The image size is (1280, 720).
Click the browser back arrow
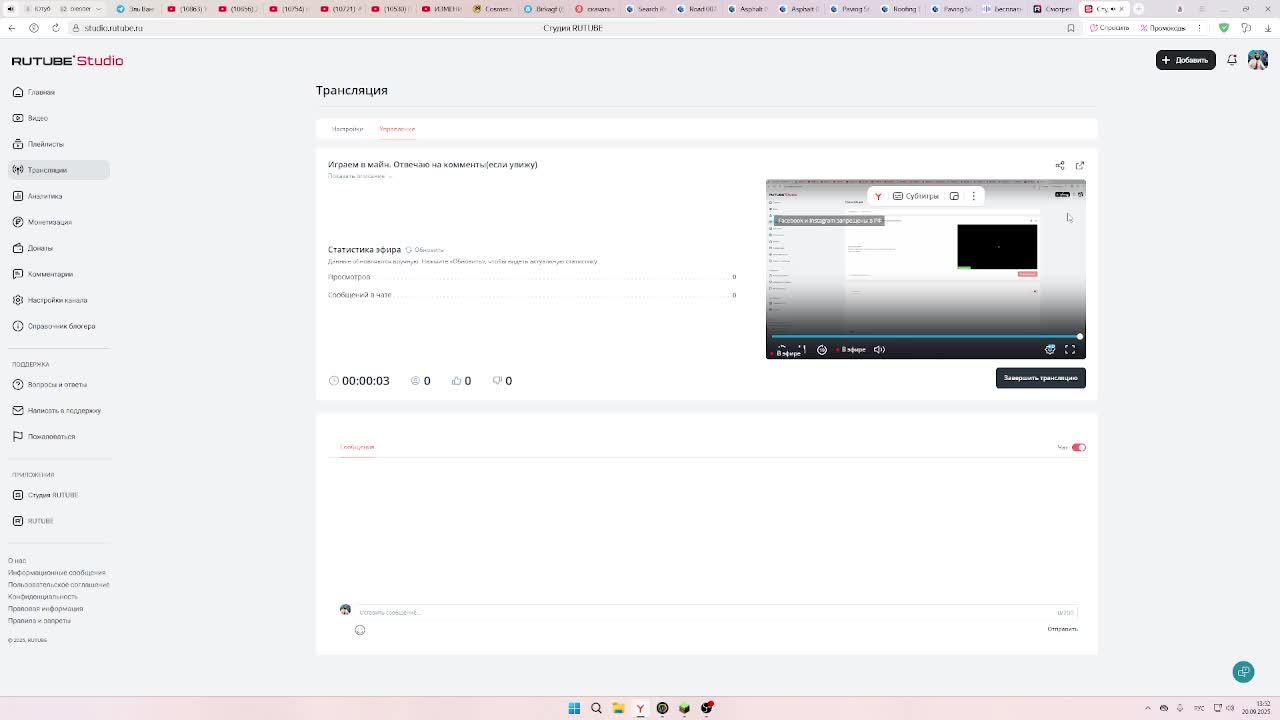(12, 28)
